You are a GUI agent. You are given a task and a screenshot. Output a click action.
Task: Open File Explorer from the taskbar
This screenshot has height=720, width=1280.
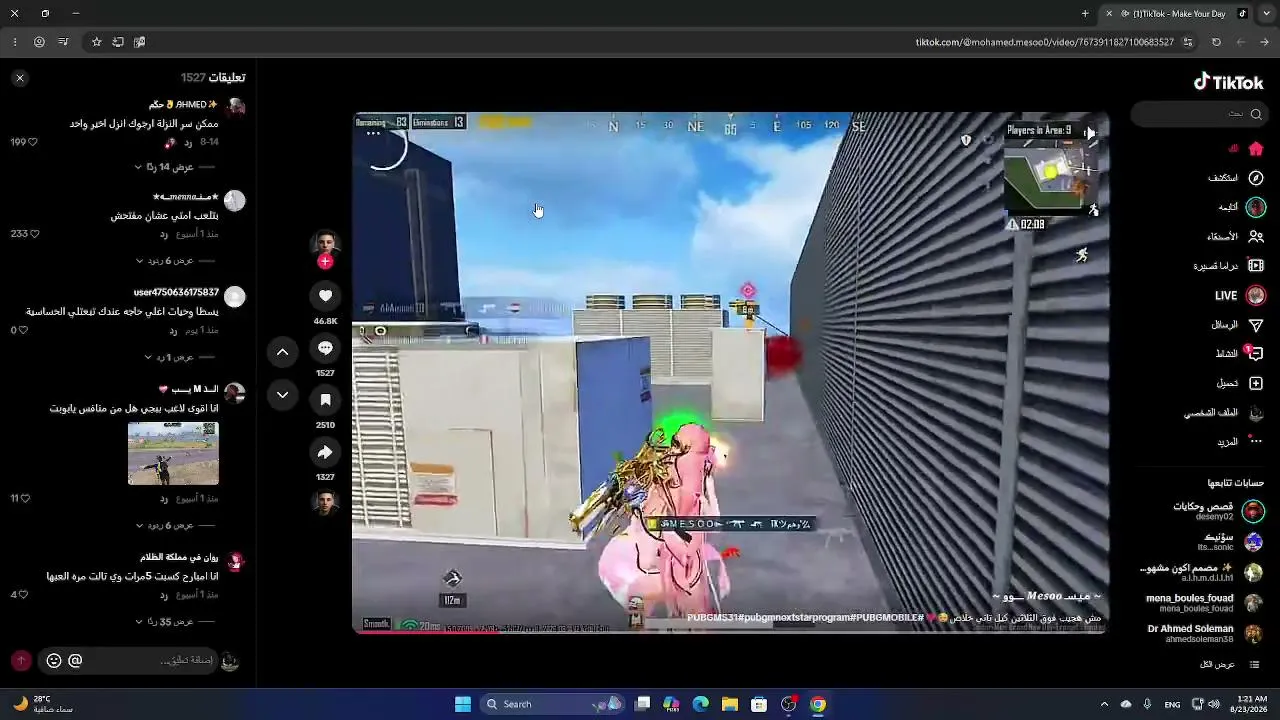[x=730, y=704]
